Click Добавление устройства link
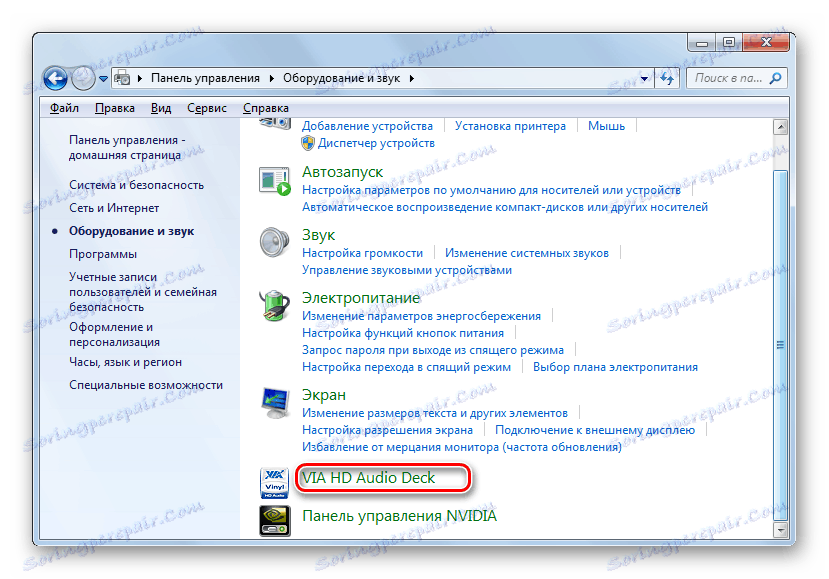Screen dimensions: 829x579 click(367, 126)
